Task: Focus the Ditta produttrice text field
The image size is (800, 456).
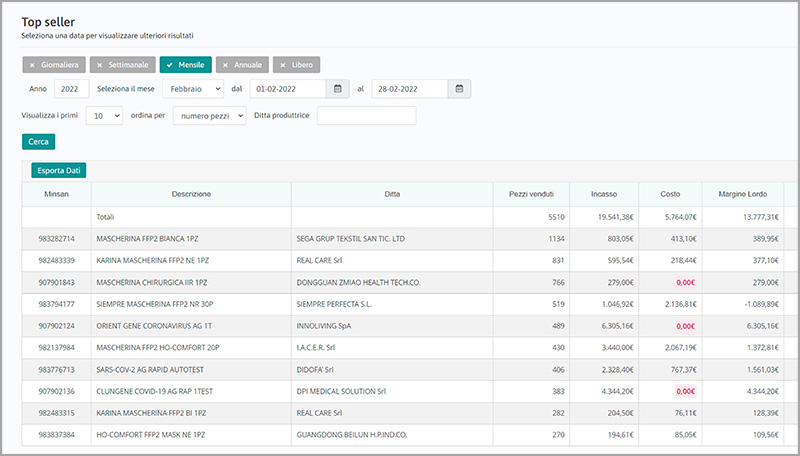Action: 365,116
